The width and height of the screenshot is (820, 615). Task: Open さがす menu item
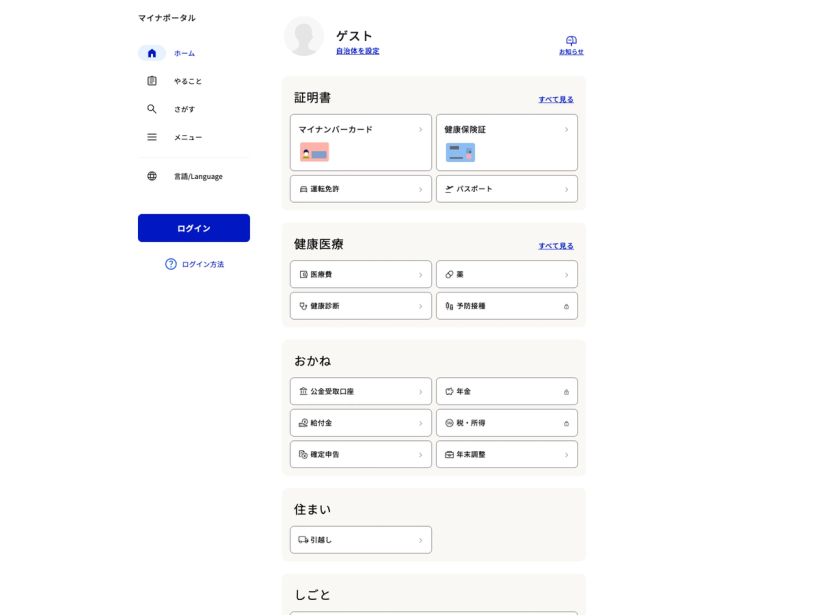[184, 109]
